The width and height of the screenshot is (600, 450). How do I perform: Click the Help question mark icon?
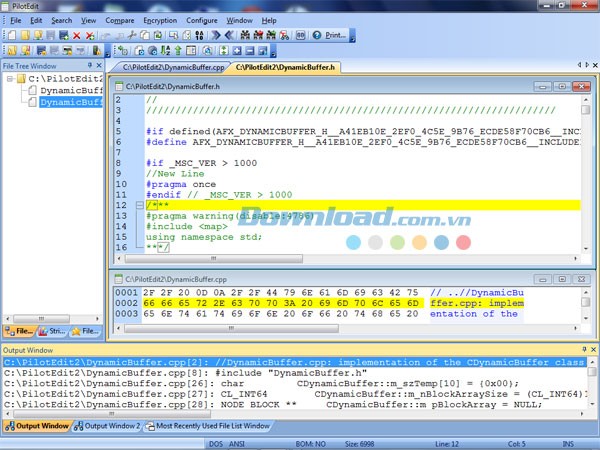coord(316,35)
